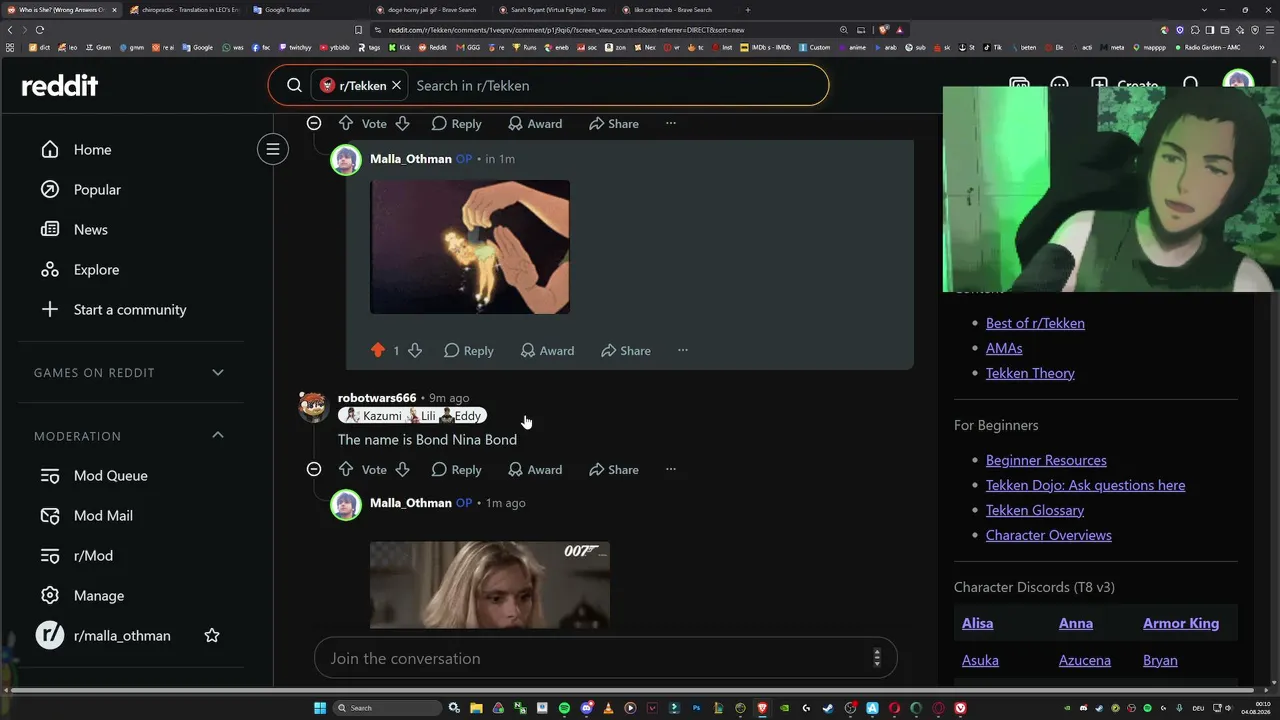The width and height of the screenshot is (1280, 720).
Task: Open Tekken Dojo: Ask questions here
Action: (1085, 485)
